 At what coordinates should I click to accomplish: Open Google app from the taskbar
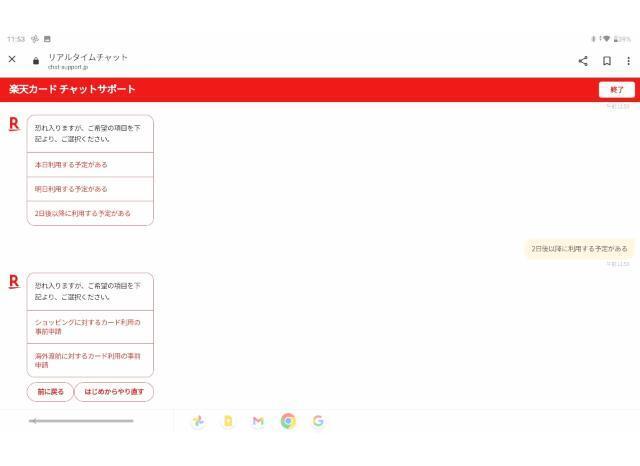click(x=318, y=421)
